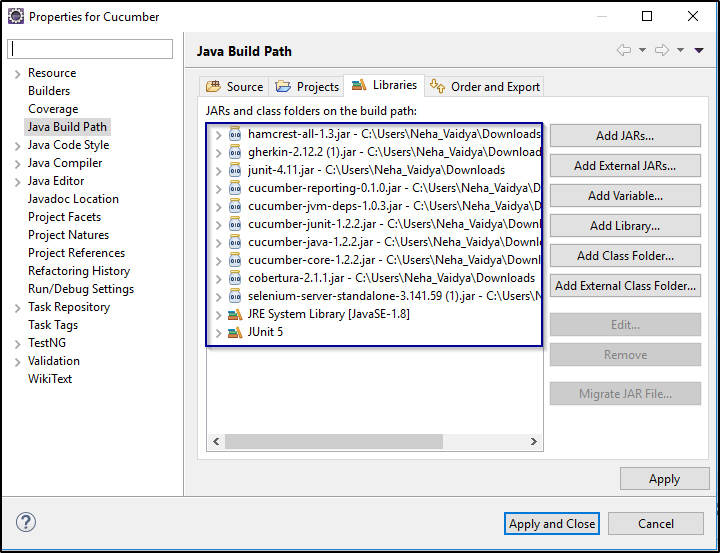
Task: Select Task Tags tree item
Action: (x=53, y=325)
